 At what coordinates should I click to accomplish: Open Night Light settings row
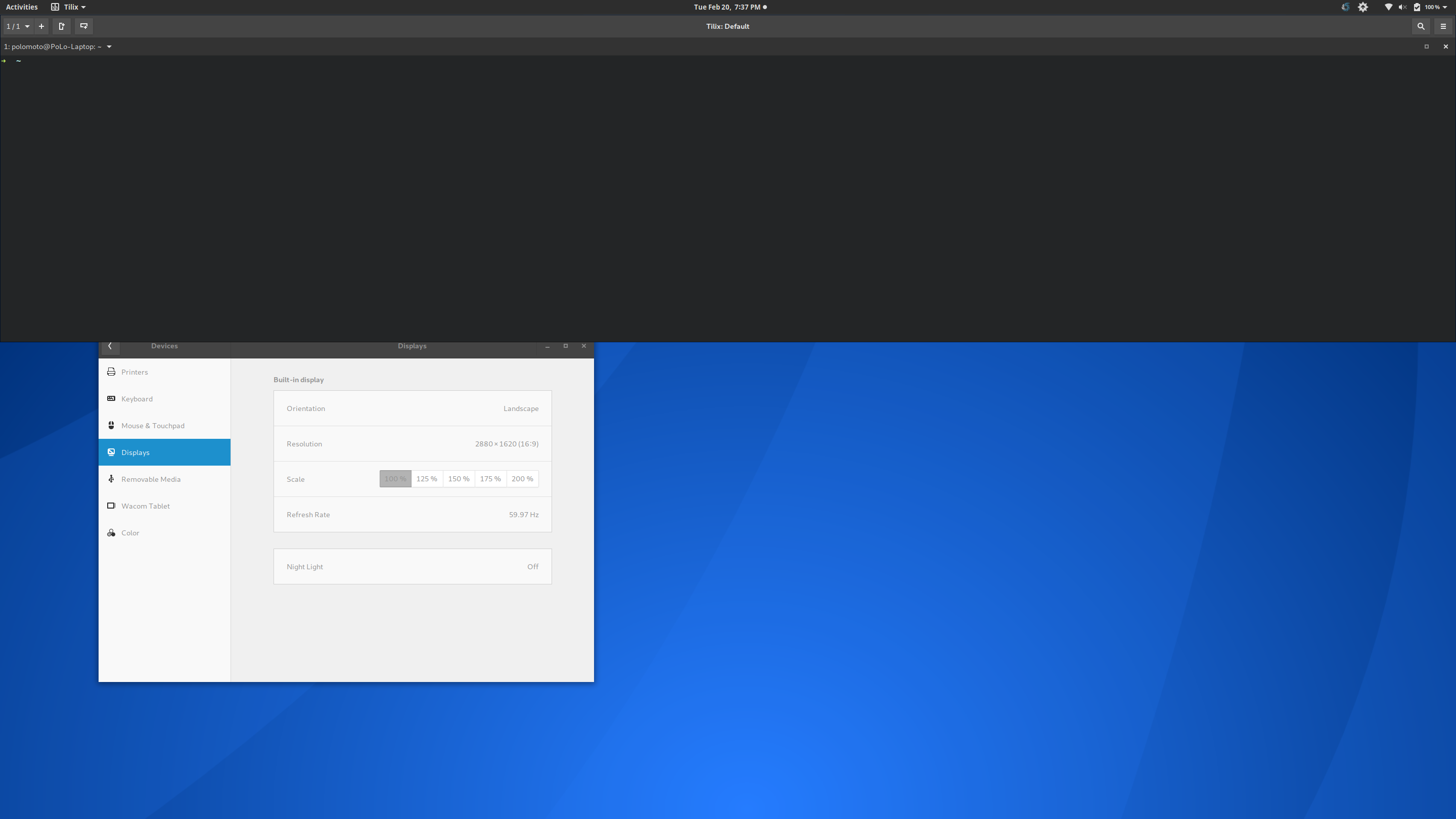[x=412, y=566]
